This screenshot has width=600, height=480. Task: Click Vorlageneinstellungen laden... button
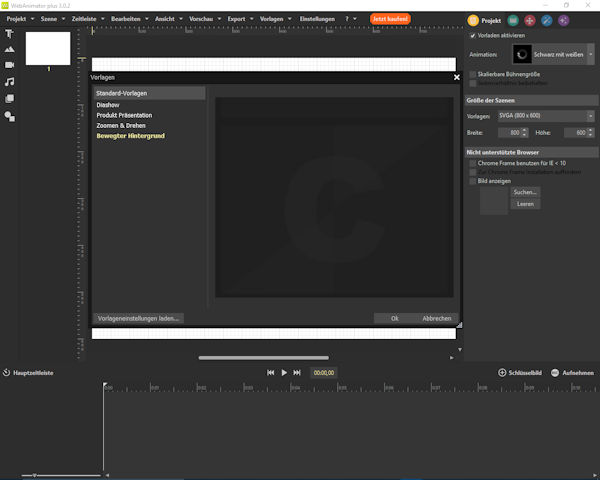(x=138, y=318)
